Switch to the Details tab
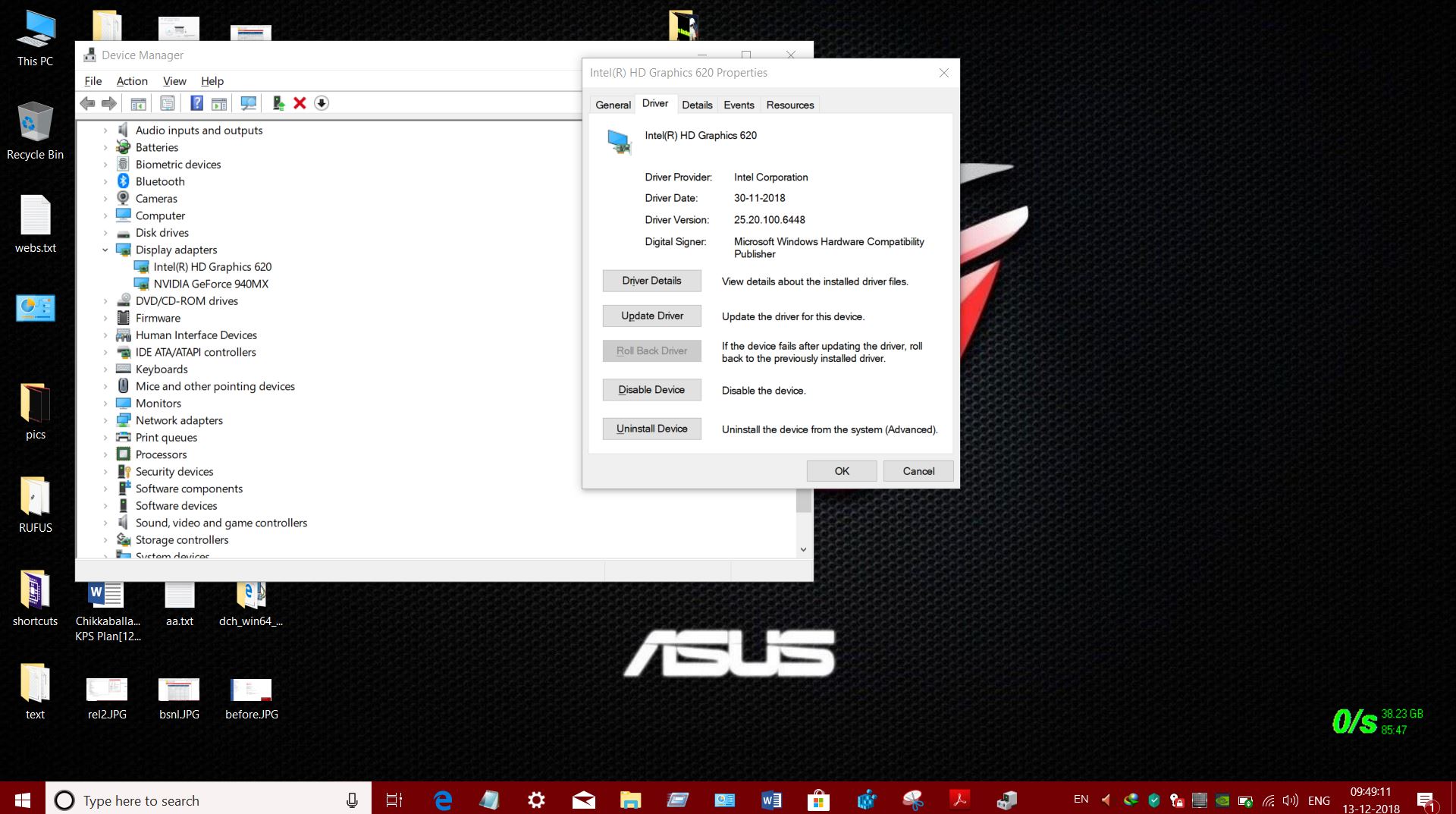Image resolution: width=1456 pixels, height=814 pixels. coord(697,105)
